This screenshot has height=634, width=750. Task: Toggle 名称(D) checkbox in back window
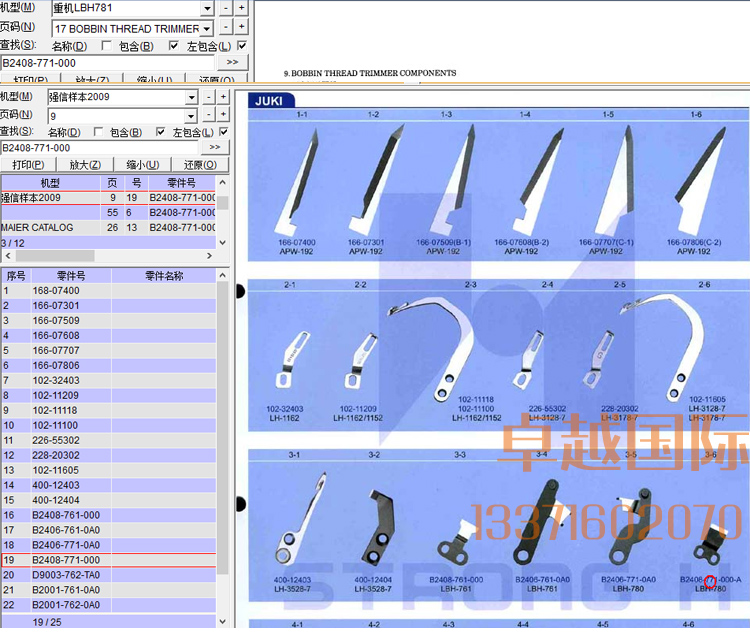(x=107, y=46)
